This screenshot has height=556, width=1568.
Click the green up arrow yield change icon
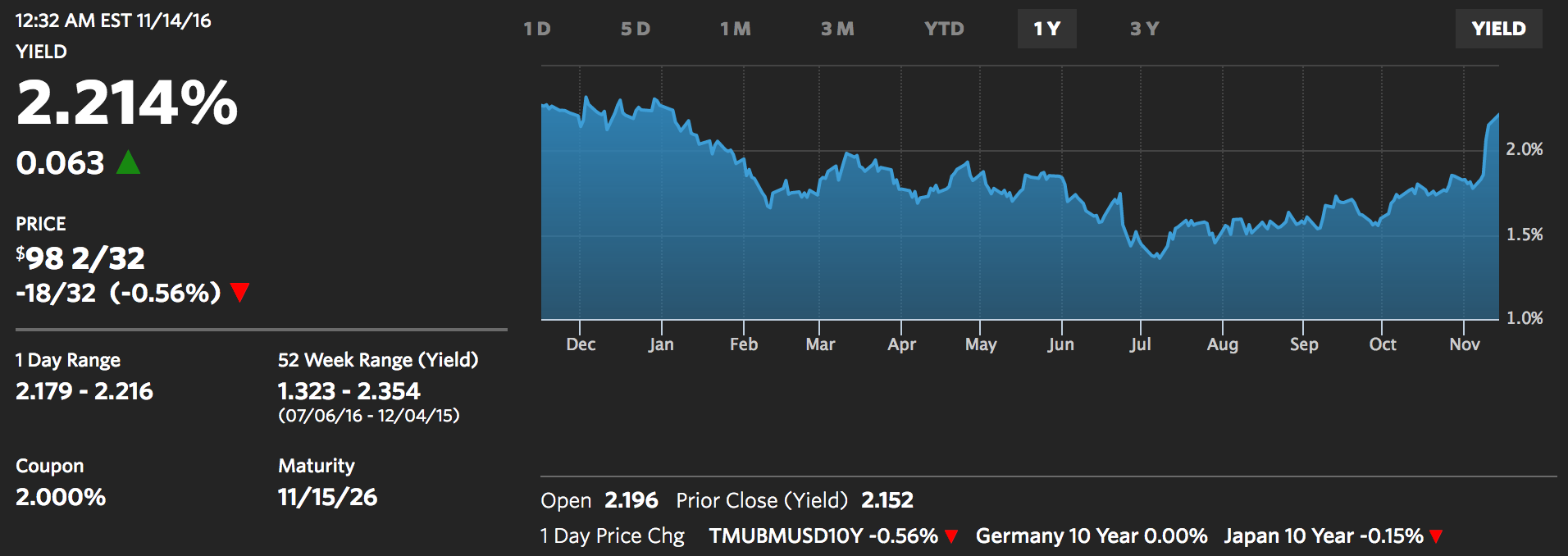(128, 163)
